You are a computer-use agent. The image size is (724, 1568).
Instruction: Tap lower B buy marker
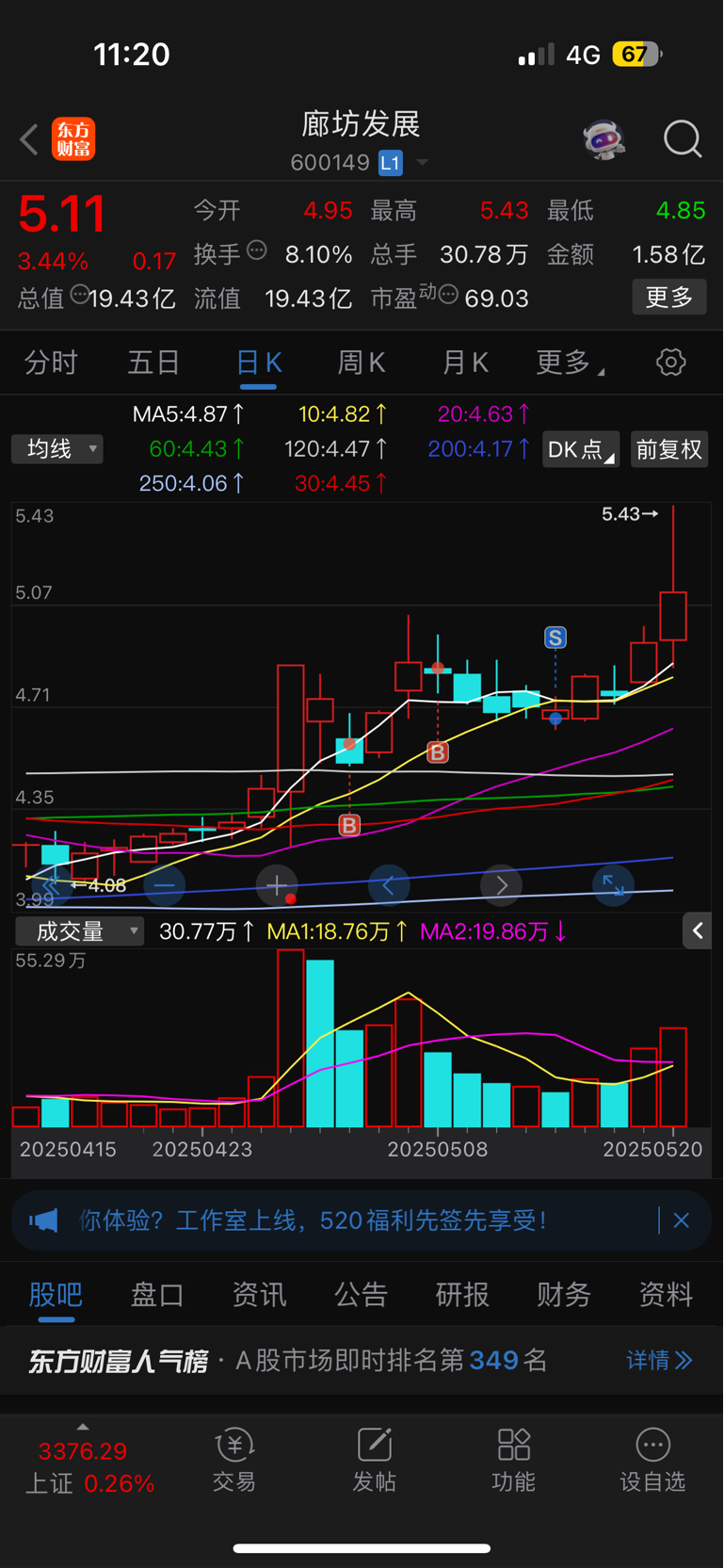pos(349,826)
